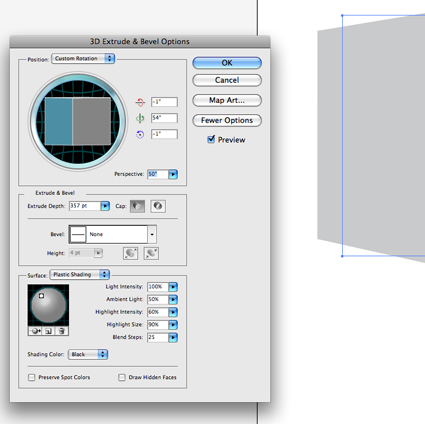Open Map Art dialog

227,100
